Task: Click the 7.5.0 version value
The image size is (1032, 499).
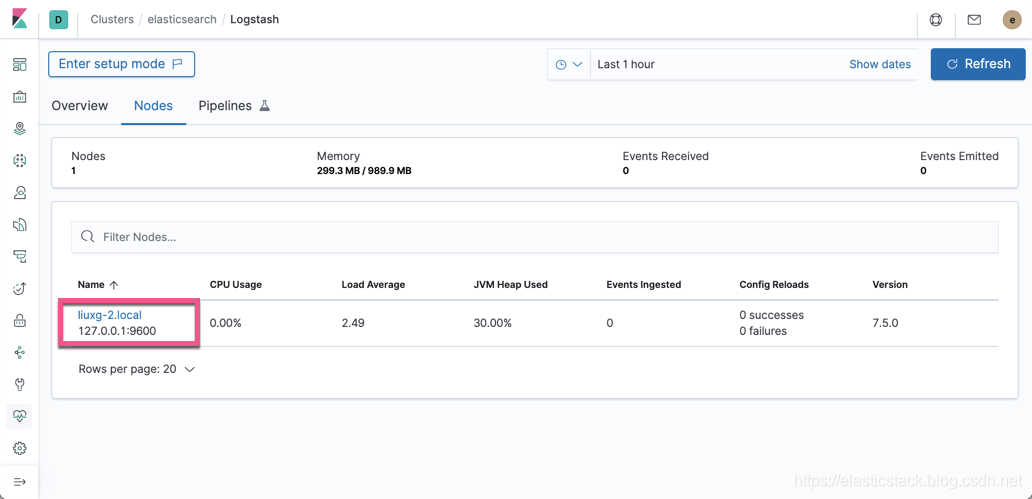Action: pyautogui.click(x=885, y=323)
